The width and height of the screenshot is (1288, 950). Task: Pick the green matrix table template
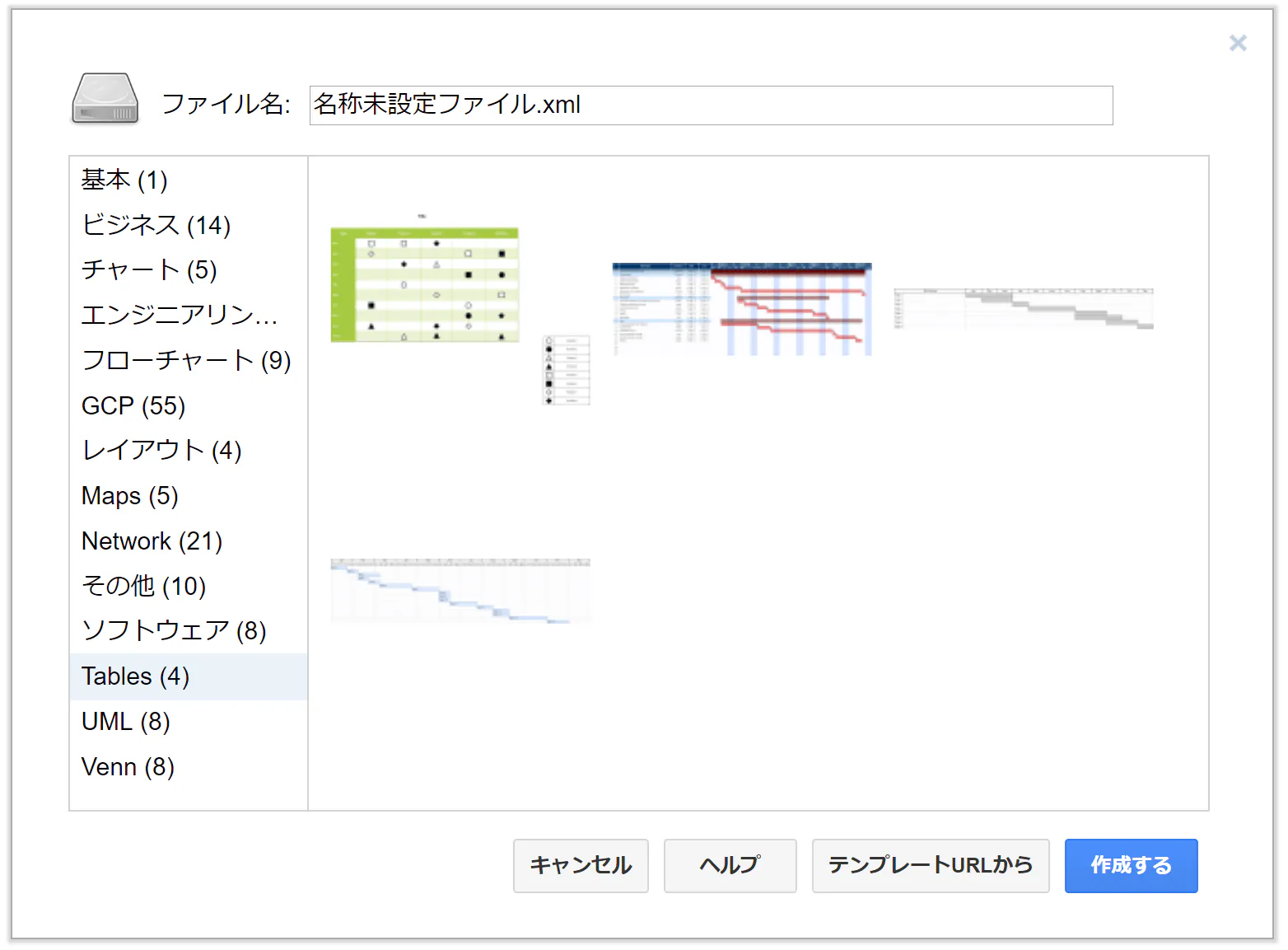[x=460, y=309]
